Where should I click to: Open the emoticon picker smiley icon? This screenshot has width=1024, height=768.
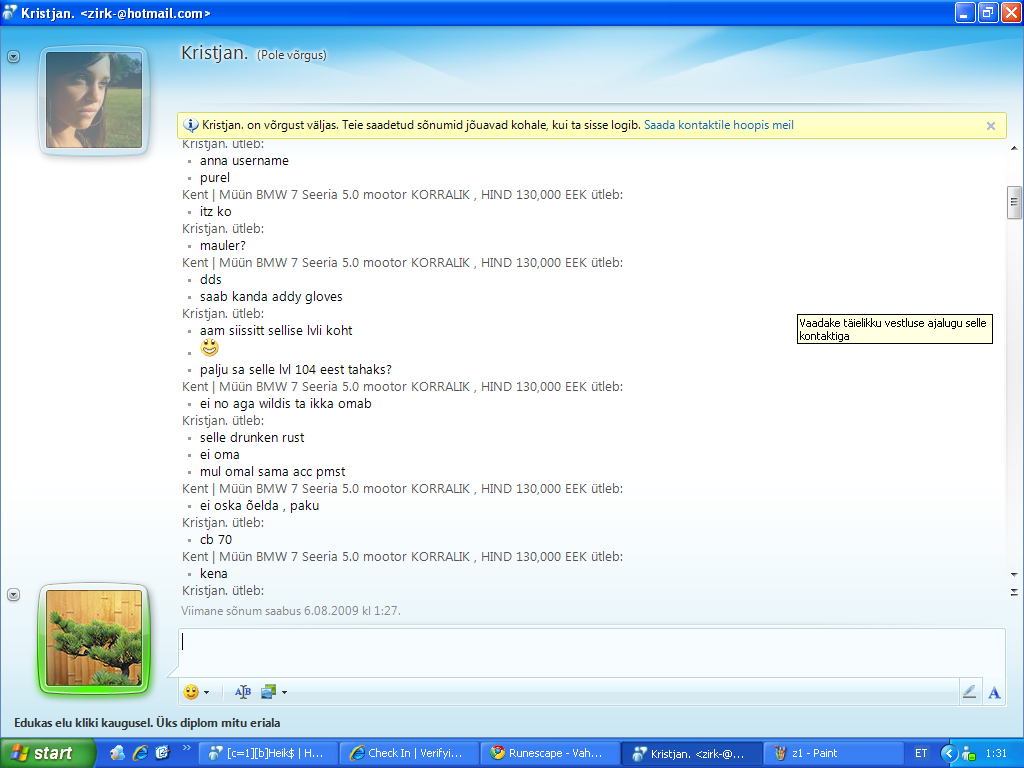[x=191, y=692]
